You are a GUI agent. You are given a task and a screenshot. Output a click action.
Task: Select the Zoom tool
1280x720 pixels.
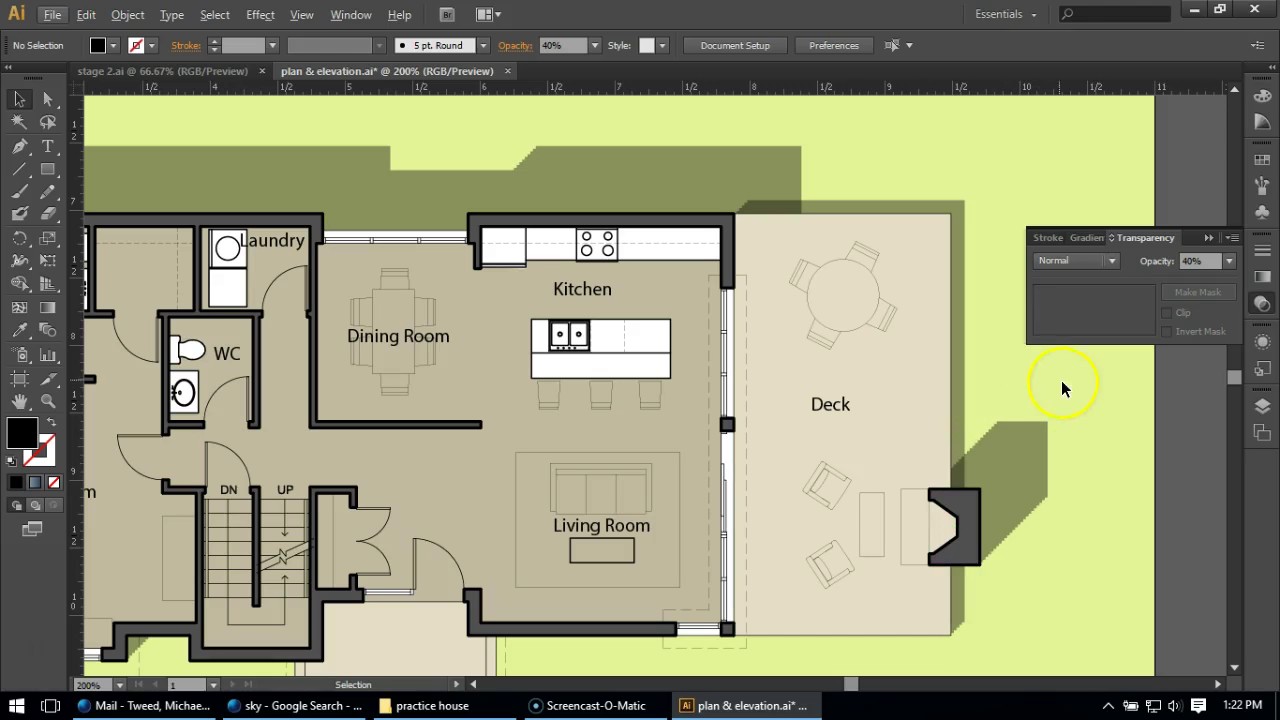click(48, 401)
